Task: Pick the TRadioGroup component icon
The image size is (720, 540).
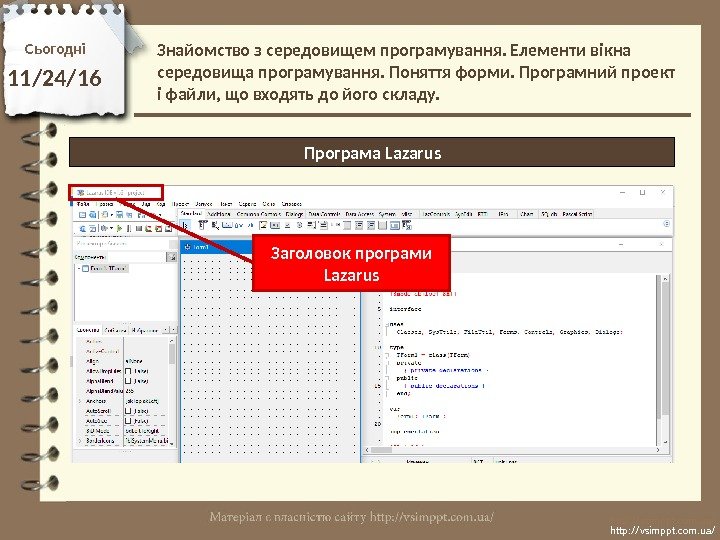Action: 359,225
